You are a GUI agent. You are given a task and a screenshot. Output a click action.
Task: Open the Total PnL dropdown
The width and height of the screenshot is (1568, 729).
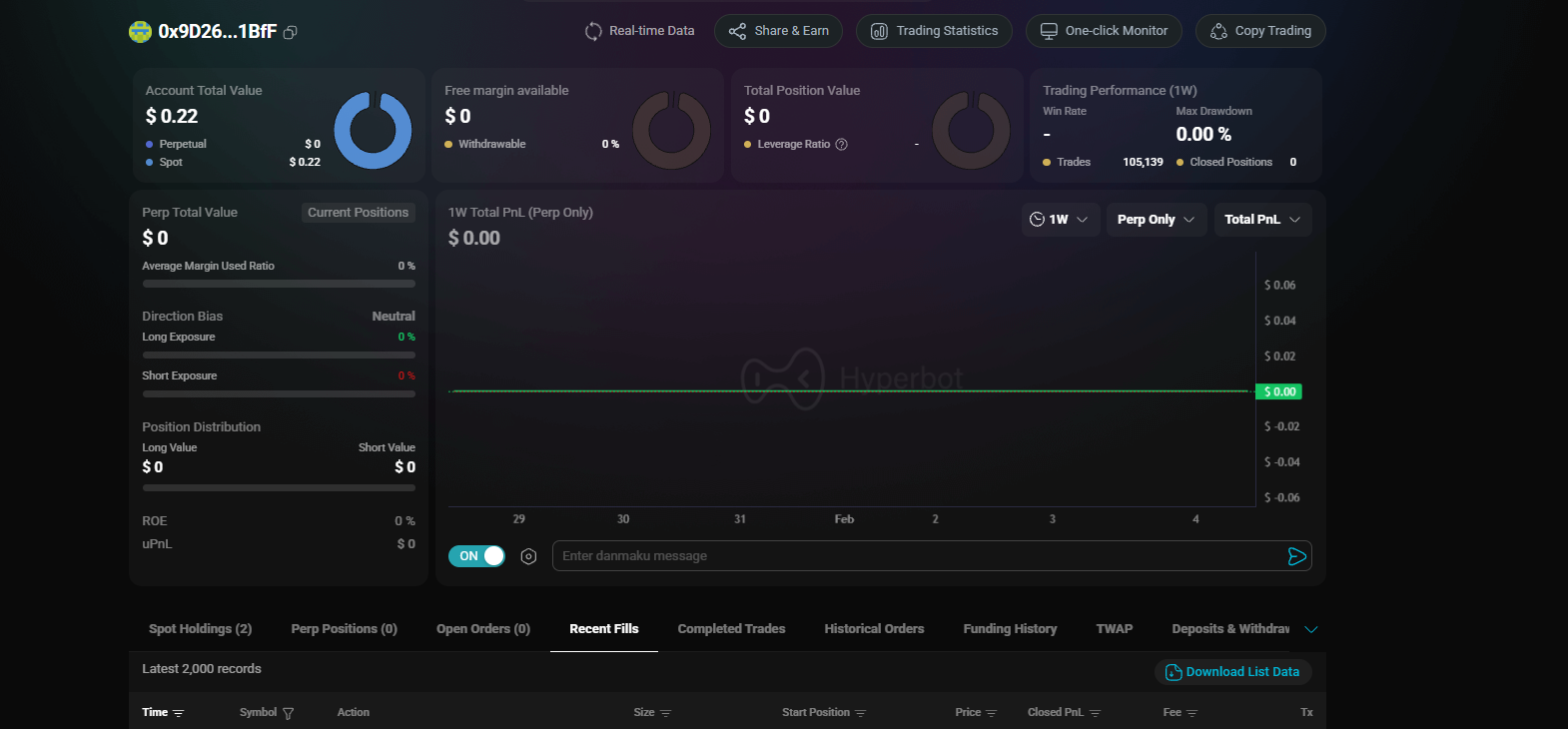[x=1262, y=220]
